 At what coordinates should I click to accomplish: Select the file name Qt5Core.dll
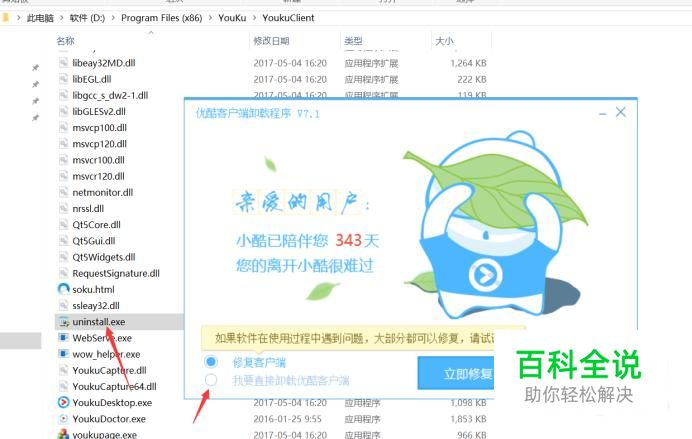click(96, 225)
